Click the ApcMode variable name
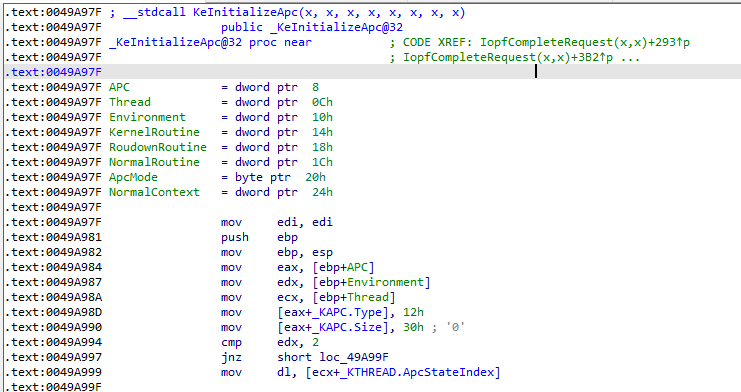The image size is (741, 392). pos(133,178)
